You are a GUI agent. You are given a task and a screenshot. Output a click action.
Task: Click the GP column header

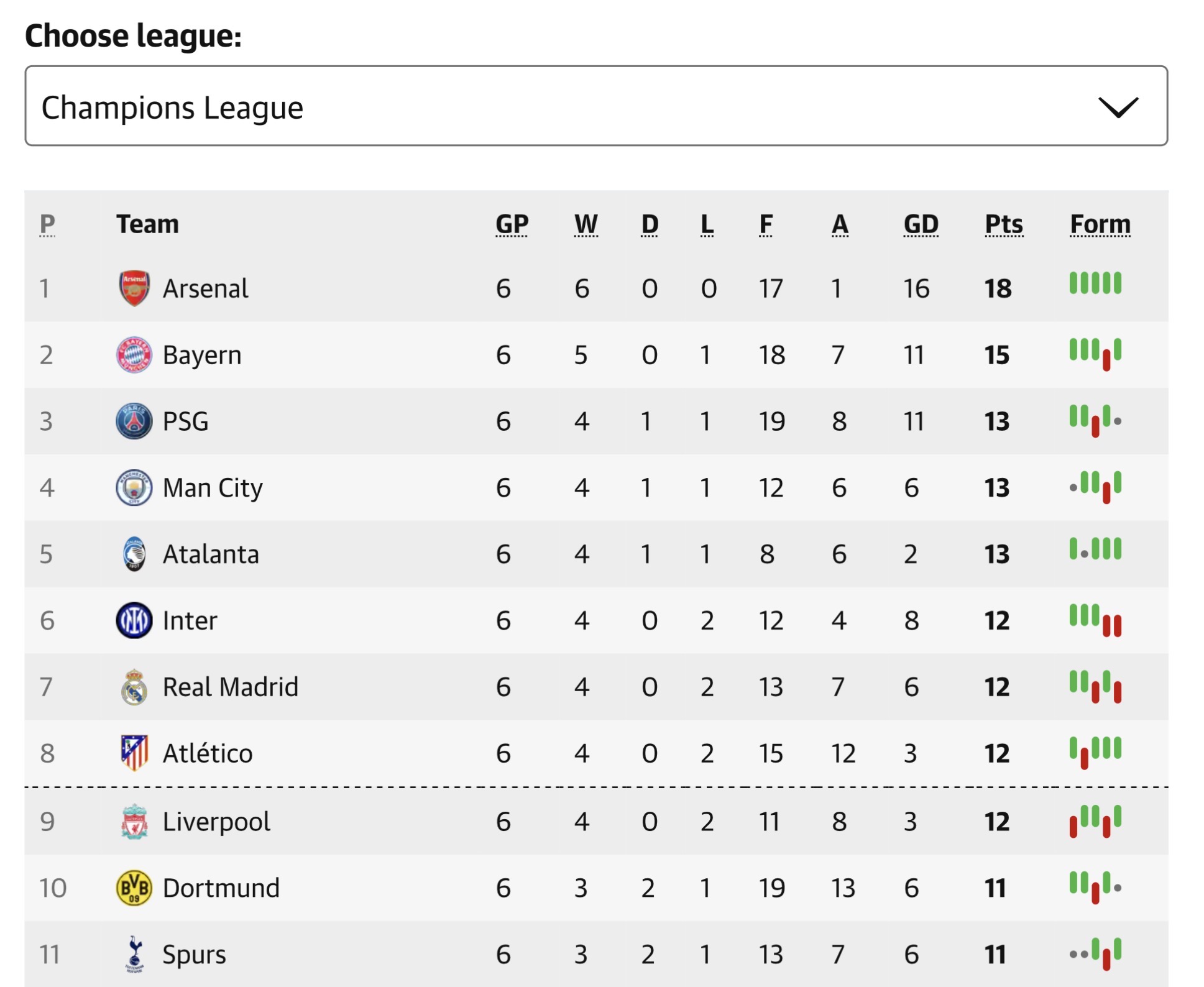pyautogui.click(x=512, y=224)
